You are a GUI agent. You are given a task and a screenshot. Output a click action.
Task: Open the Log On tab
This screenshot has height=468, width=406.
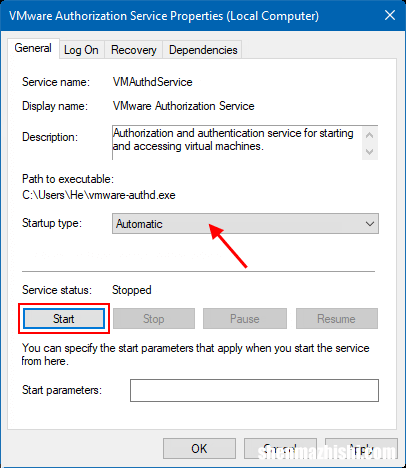tap(81, 50)
